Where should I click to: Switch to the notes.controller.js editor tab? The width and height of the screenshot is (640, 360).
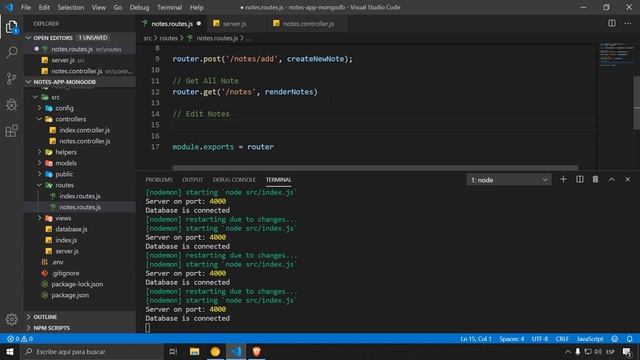tap(308, 24)
